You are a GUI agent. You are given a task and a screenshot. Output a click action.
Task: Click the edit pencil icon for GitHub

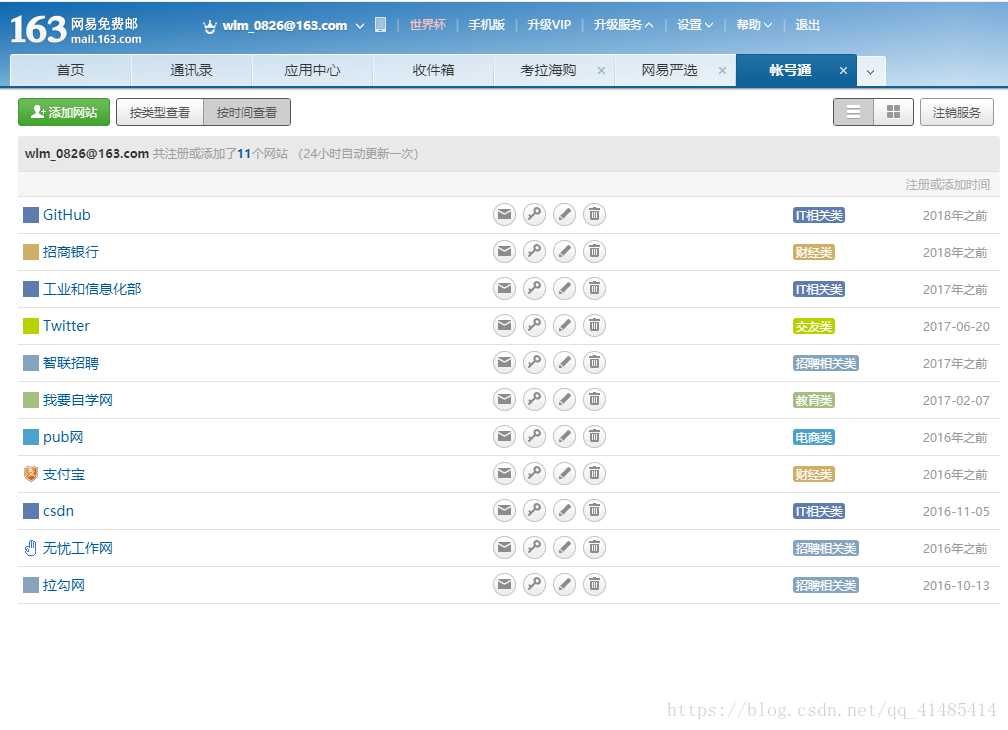point(564,215)
